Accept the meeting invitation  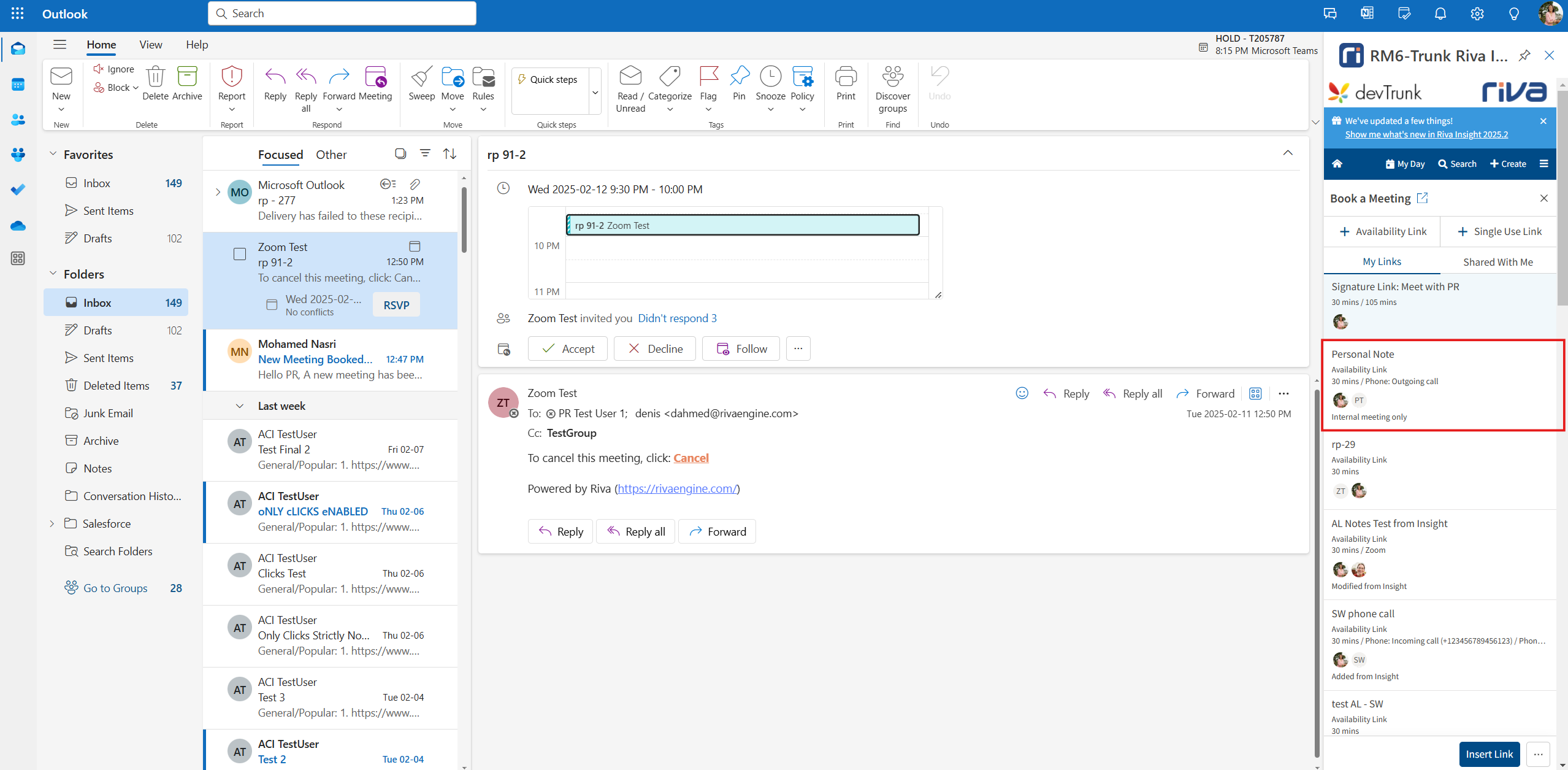[568, 348]
